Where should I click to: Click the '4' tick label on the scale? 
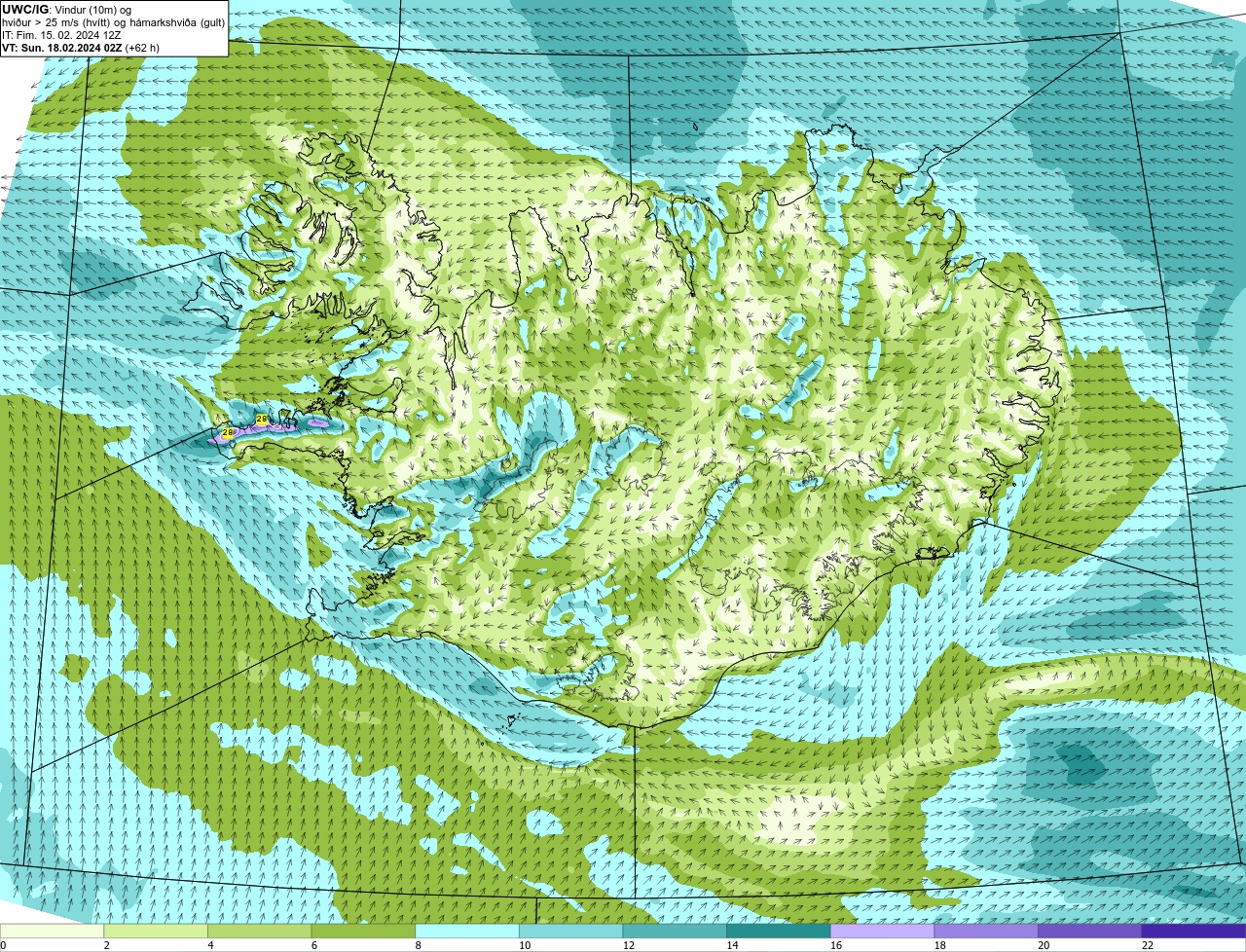pyautogui.click(x=210, y=945)
